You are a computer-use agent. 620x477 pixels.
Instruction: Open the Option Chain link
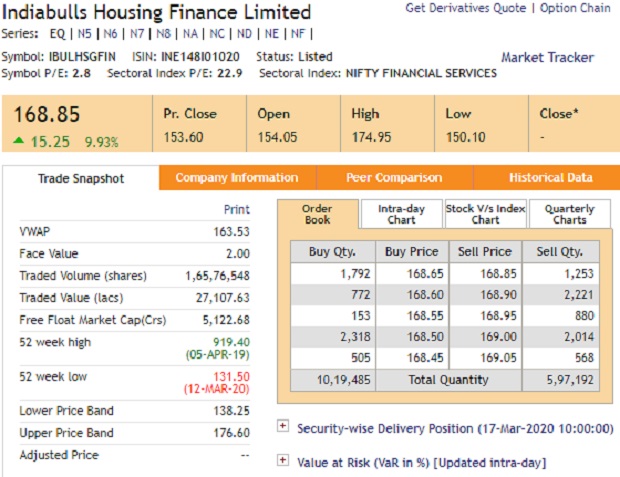coord(575,8)
